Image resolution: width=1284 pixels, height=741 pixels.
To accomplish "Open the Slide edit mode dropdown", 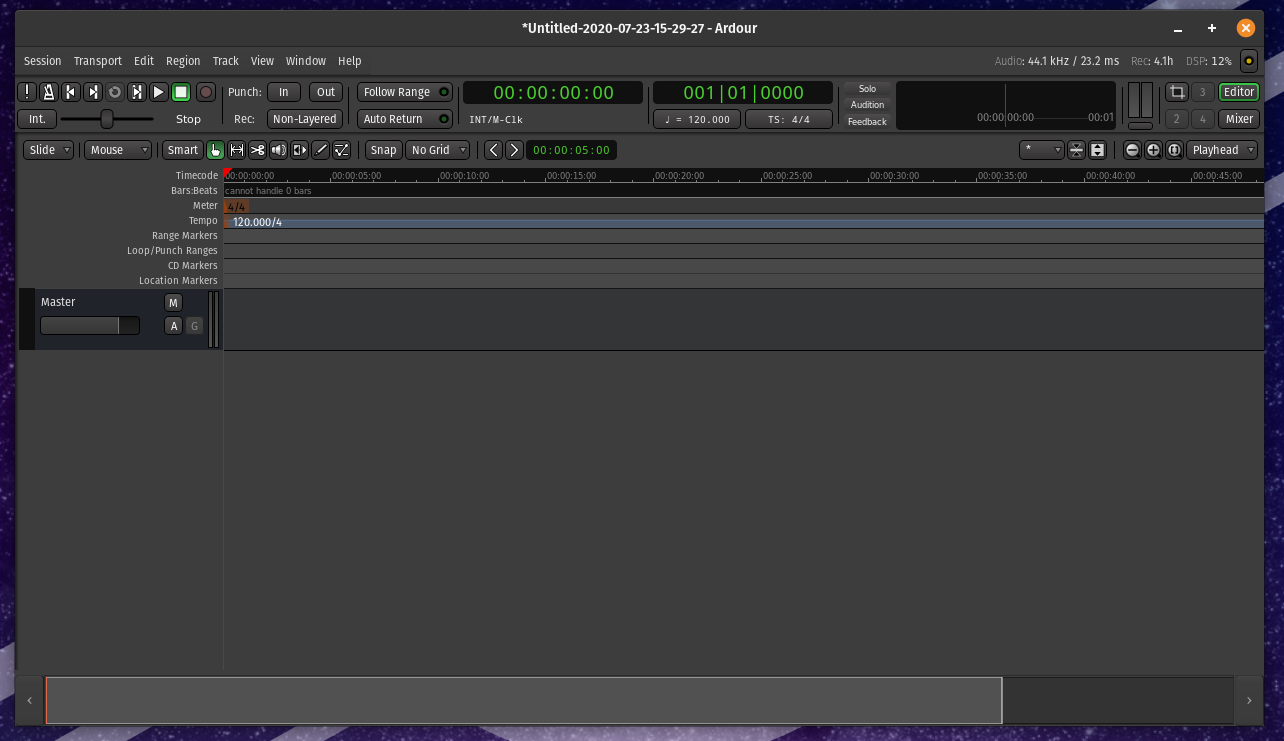I will click(x=50, y=150).
